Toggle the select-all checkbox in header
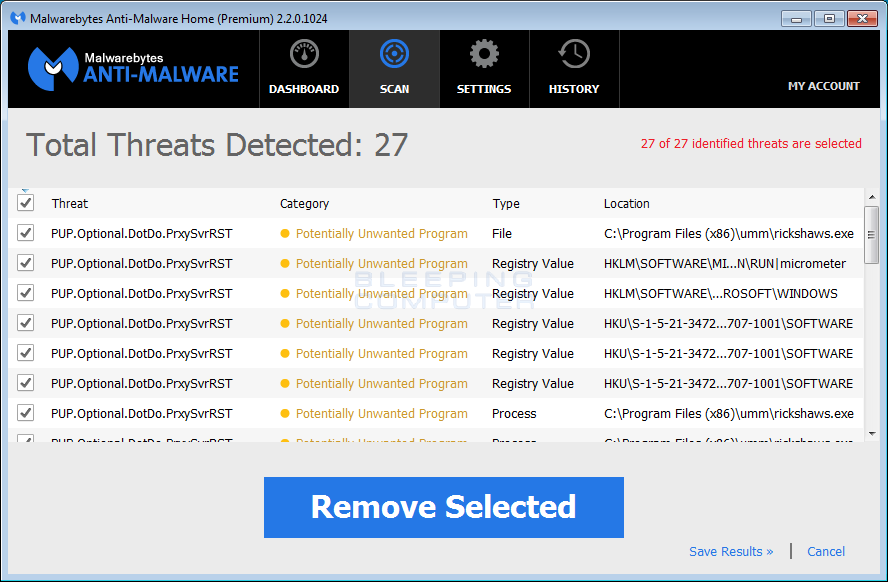Image resolution: width=888 pixels, height=582 pixels. pyautogui.click(x=25, y=203)
